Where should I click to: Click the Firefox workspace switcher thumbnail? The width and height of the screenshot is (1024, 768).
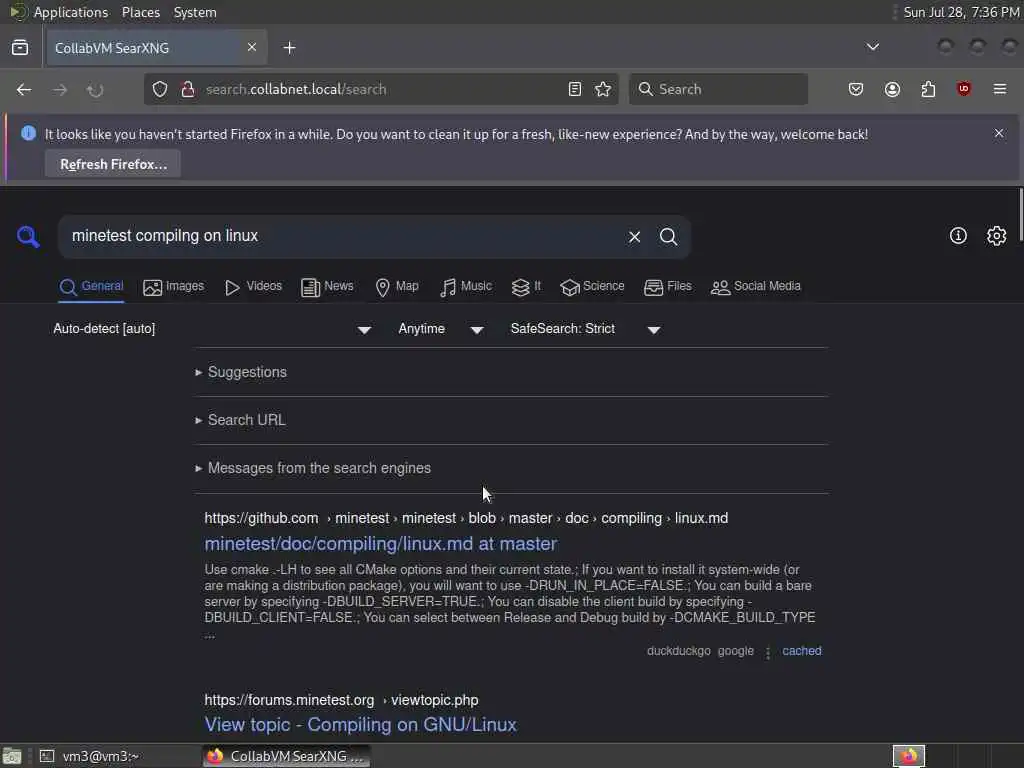[908, 756]
